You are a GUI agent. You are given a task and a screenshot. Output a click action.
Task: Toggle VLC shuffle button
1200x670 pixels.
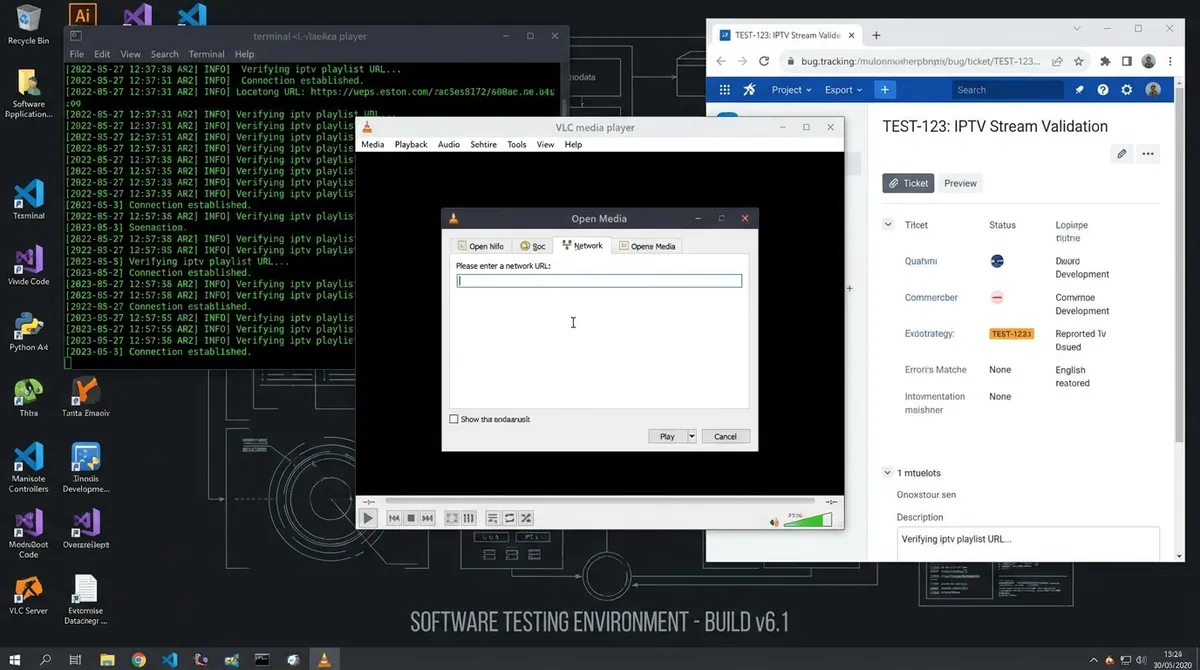point(526,518)
